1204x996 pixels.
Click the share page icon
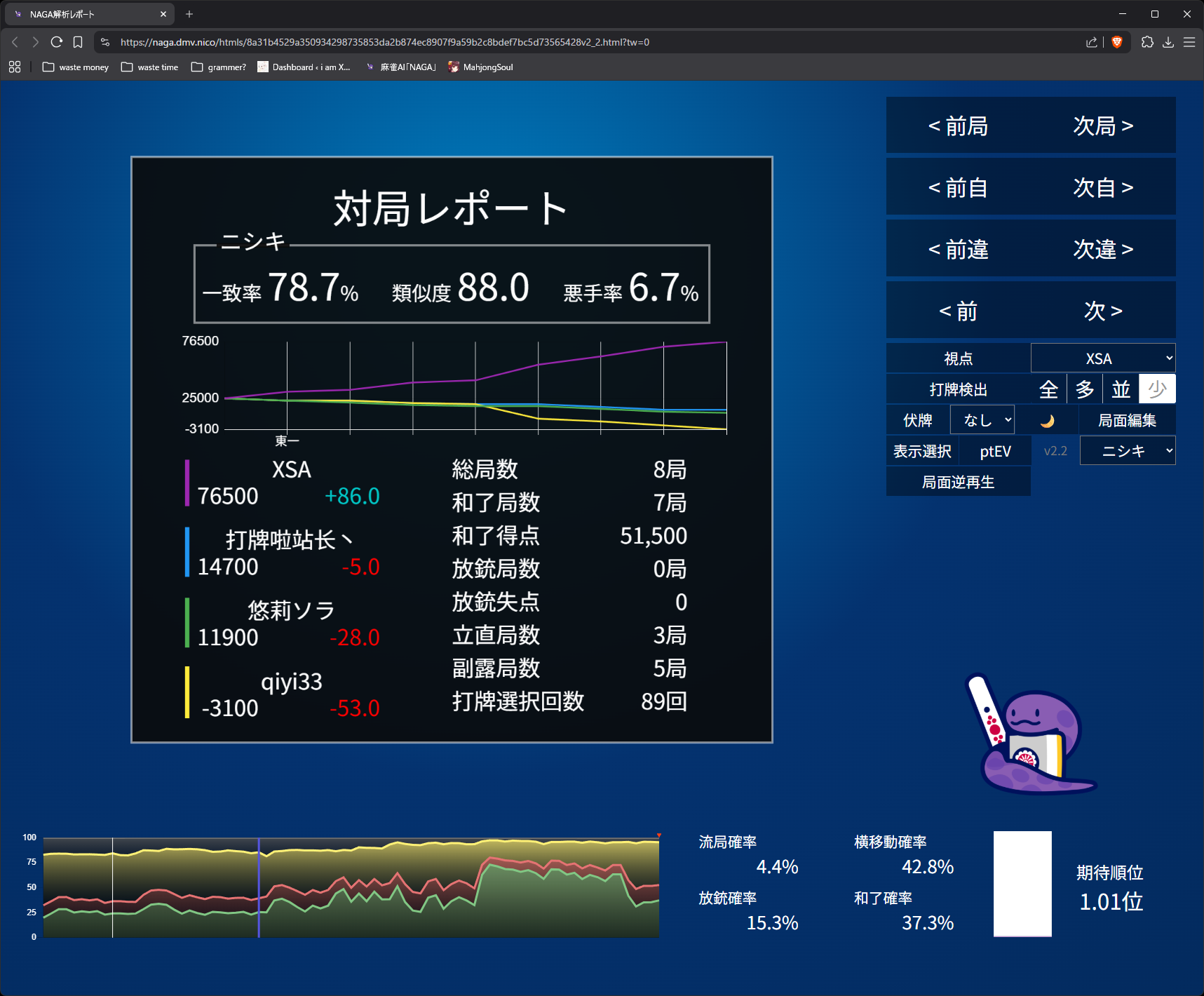(1092, 42)
